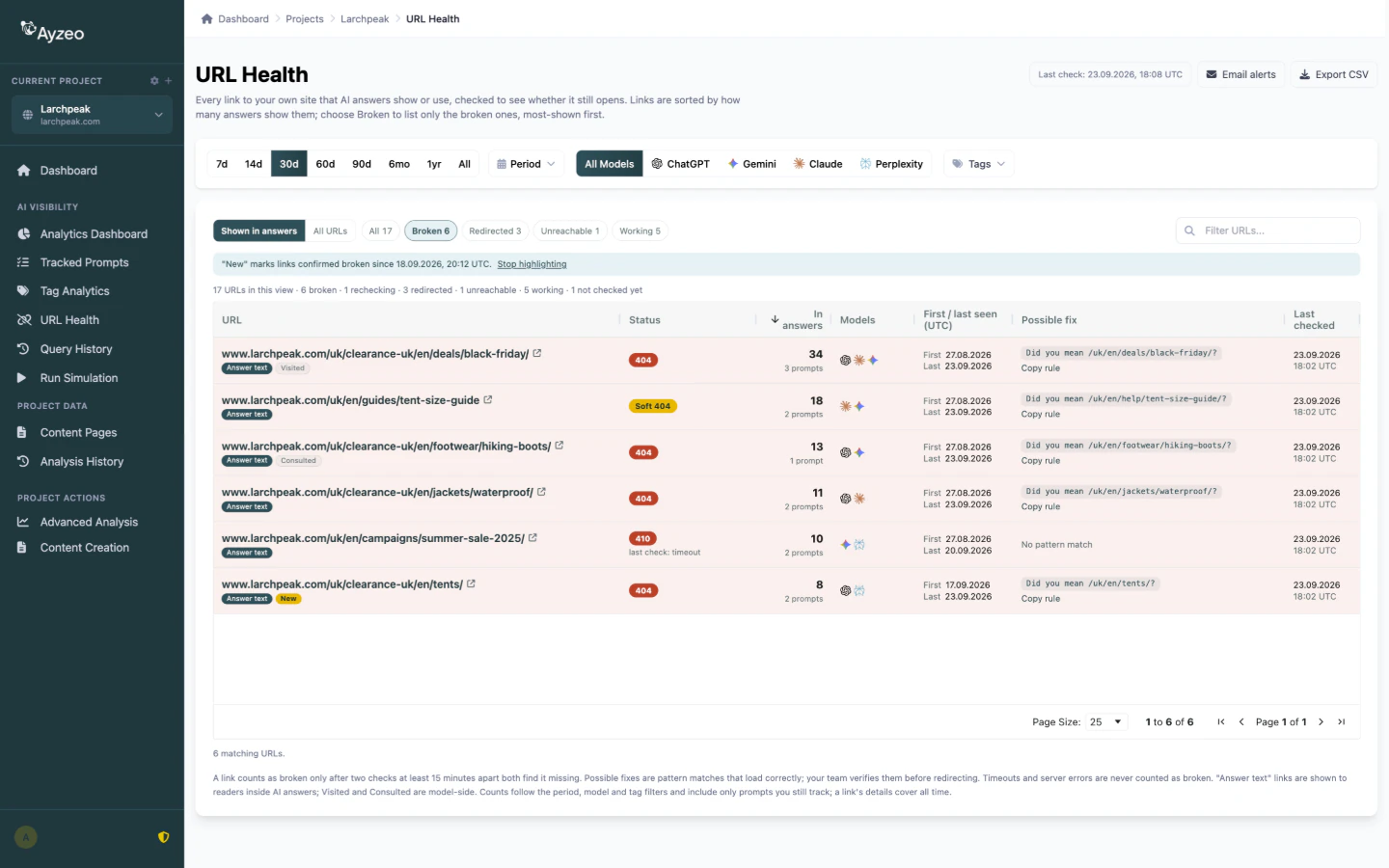Open Tracked Prompts page
Viewport: 1389px width, 868px height.
[84, 262]
